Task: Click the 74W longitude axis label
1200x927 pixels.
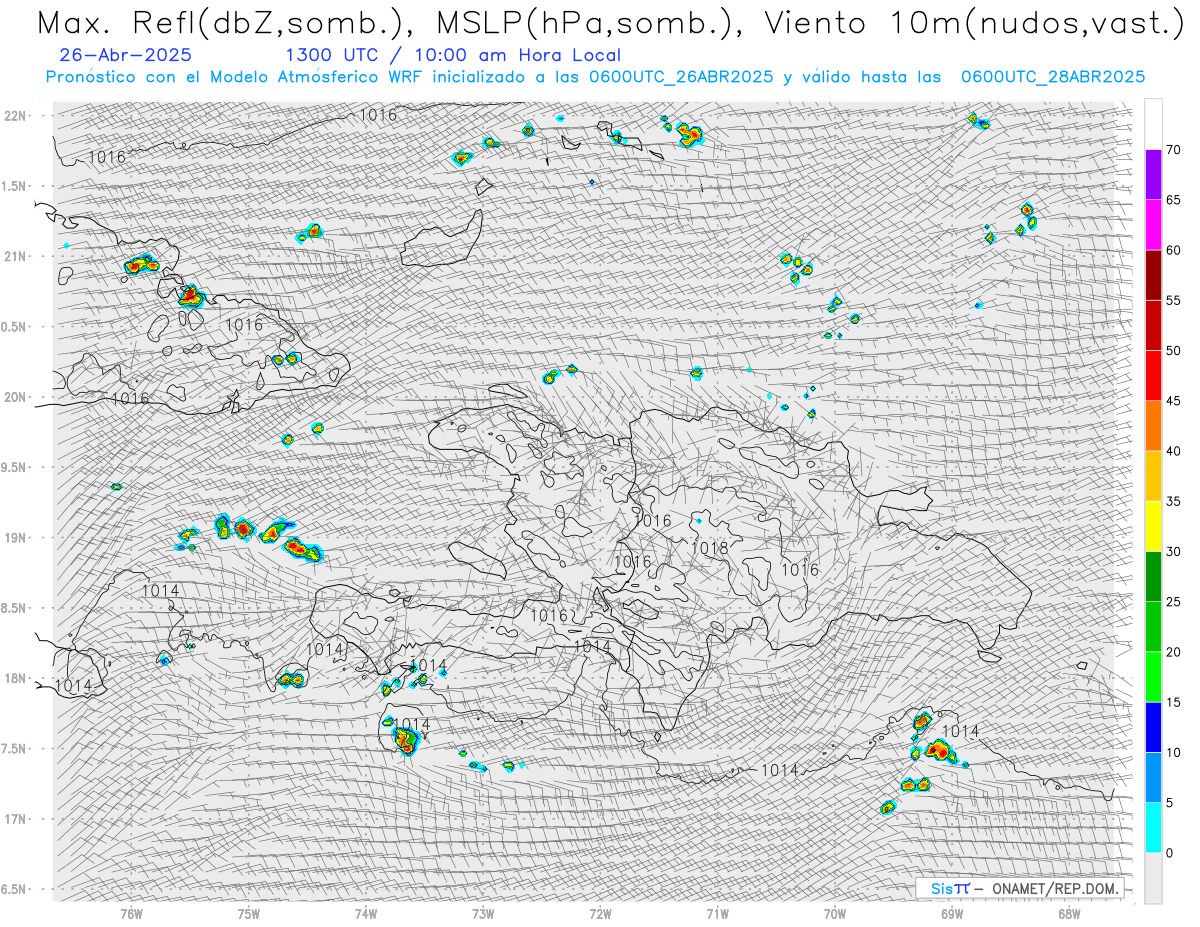Action: click(366, 913)
